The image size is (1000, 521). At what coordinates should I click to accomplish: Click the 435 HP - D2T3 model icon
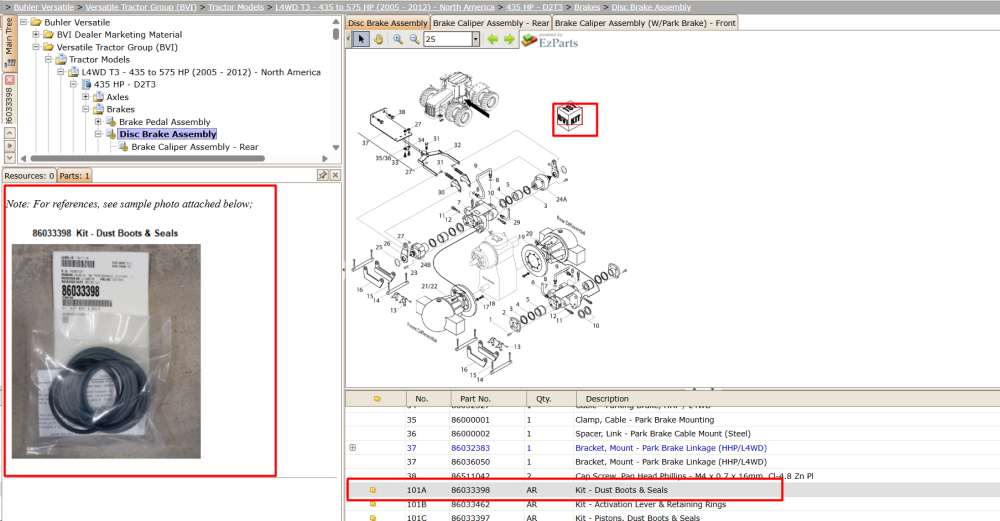86,84
